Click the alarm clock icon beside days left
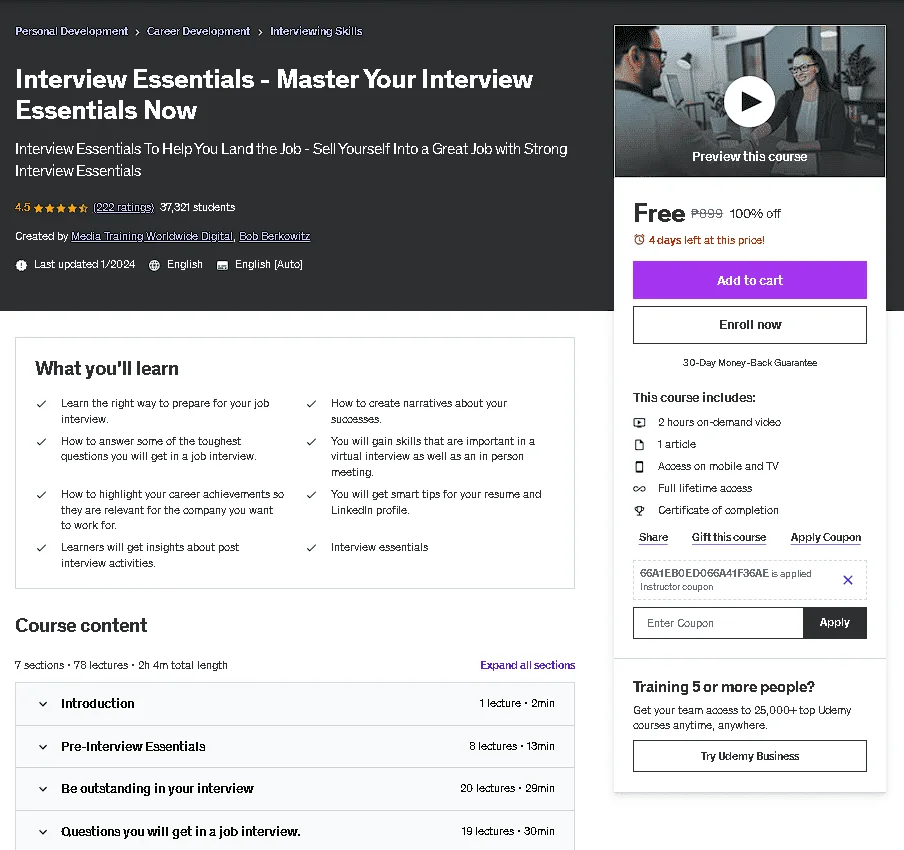Image resolution: width=904 pixels, height=850 pixels. pyautogui.click(x=639, y=239)
